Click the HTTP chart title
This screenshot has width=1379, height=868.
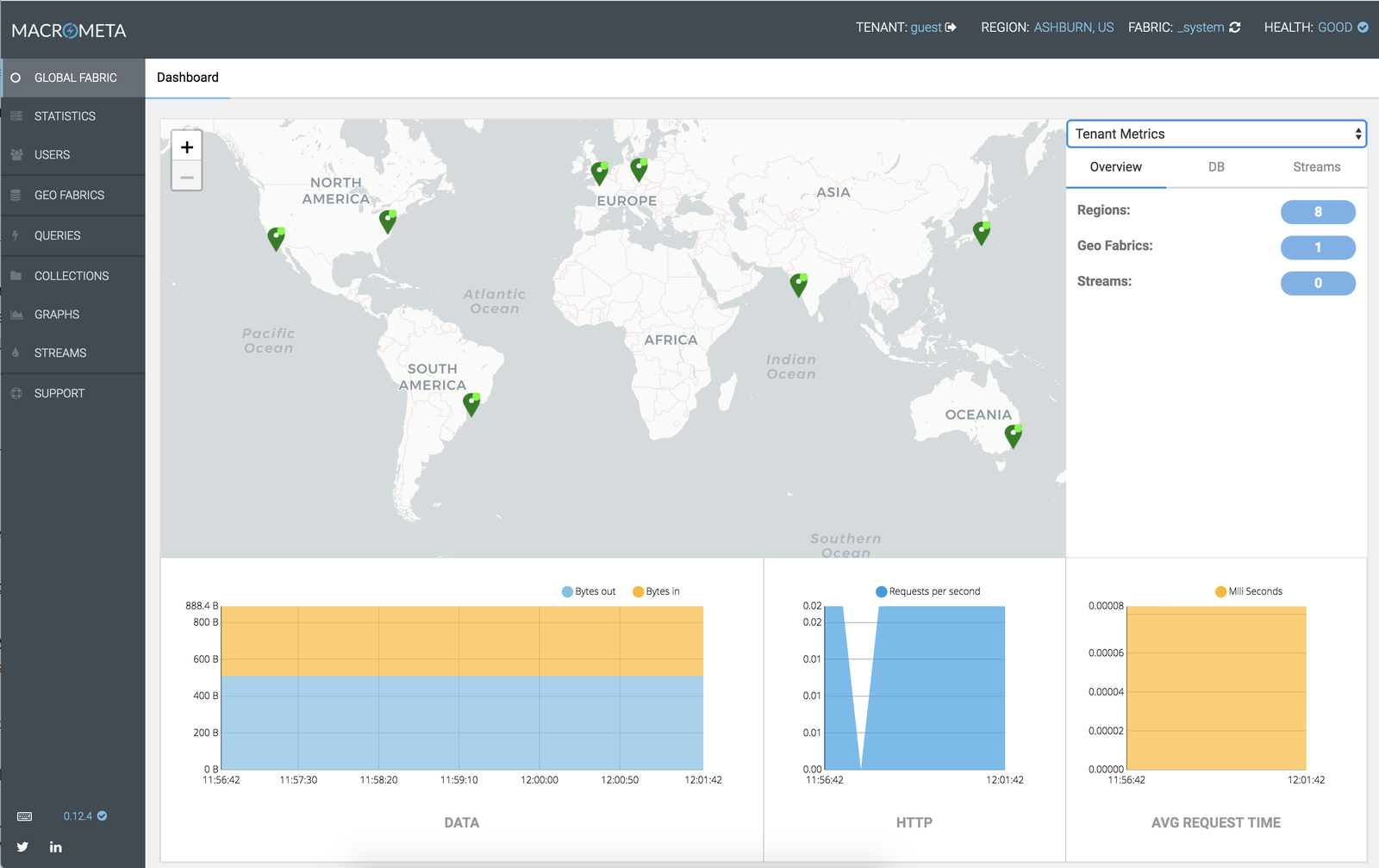pyautogui.click(x=914, y=822)
